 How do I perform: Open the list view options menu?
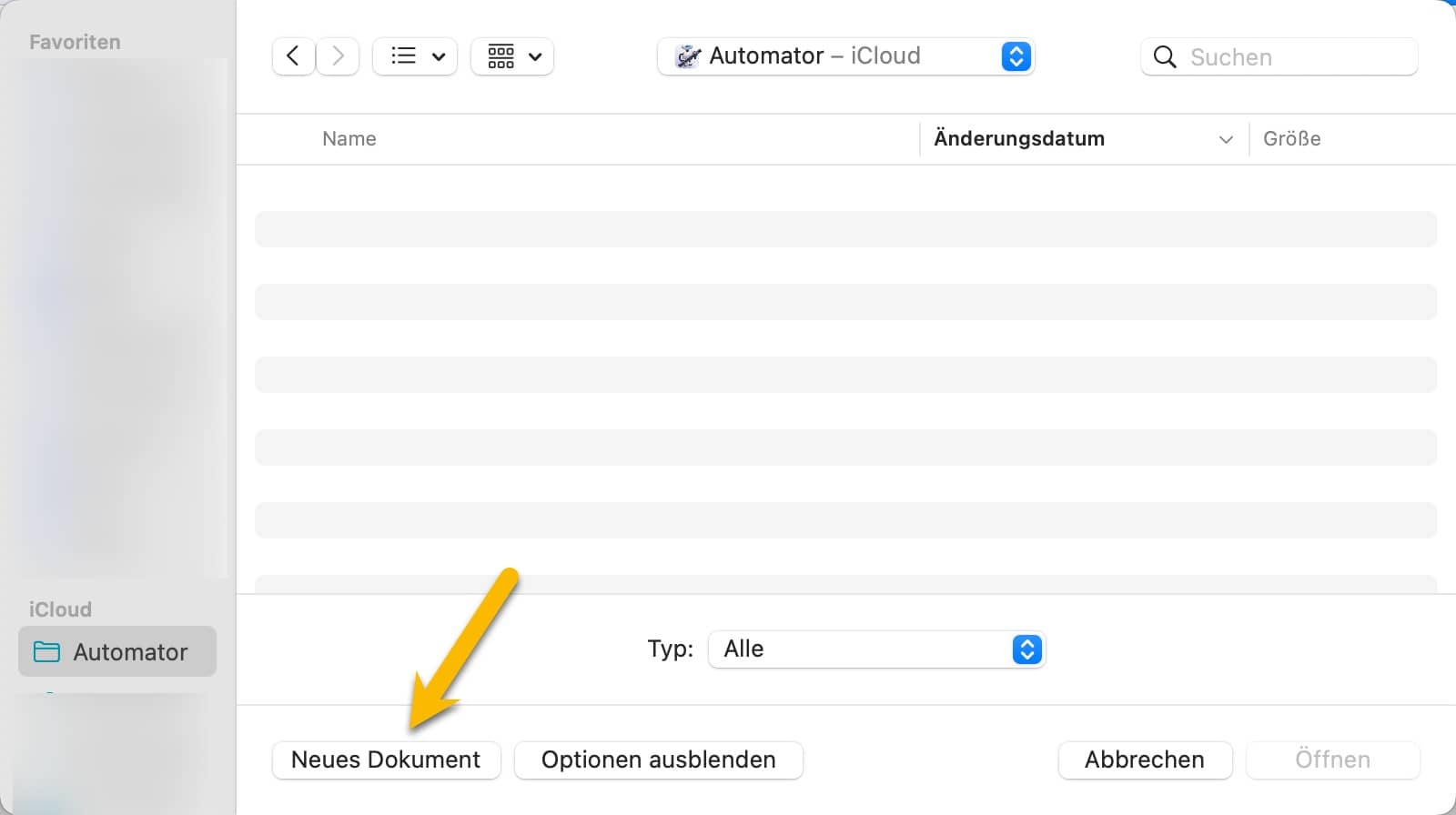pyautogui.click(x=415, y=56)
